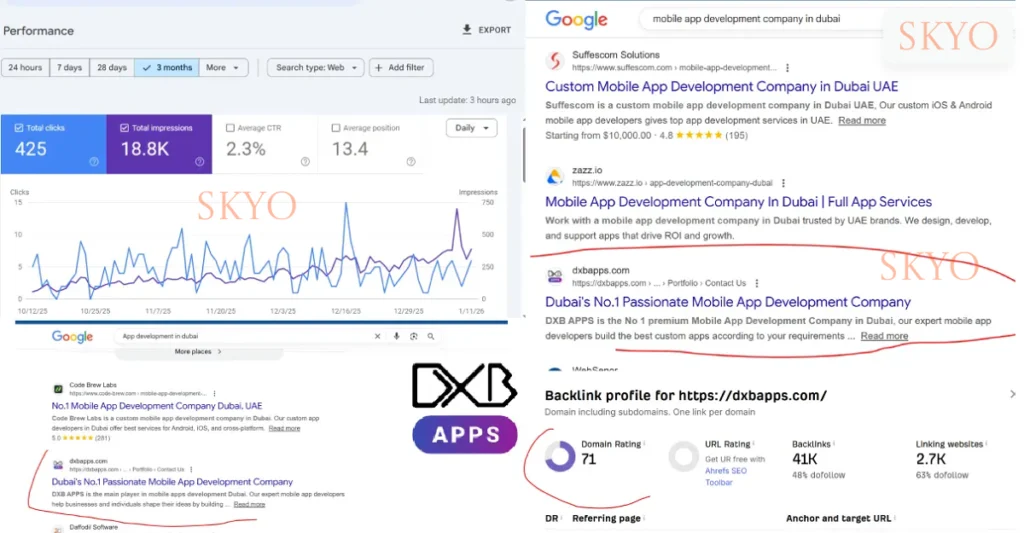Click Read more in the right DXB APPS snippet
Viewport: 1024px width, 533px height.
[x=884, y=336]
